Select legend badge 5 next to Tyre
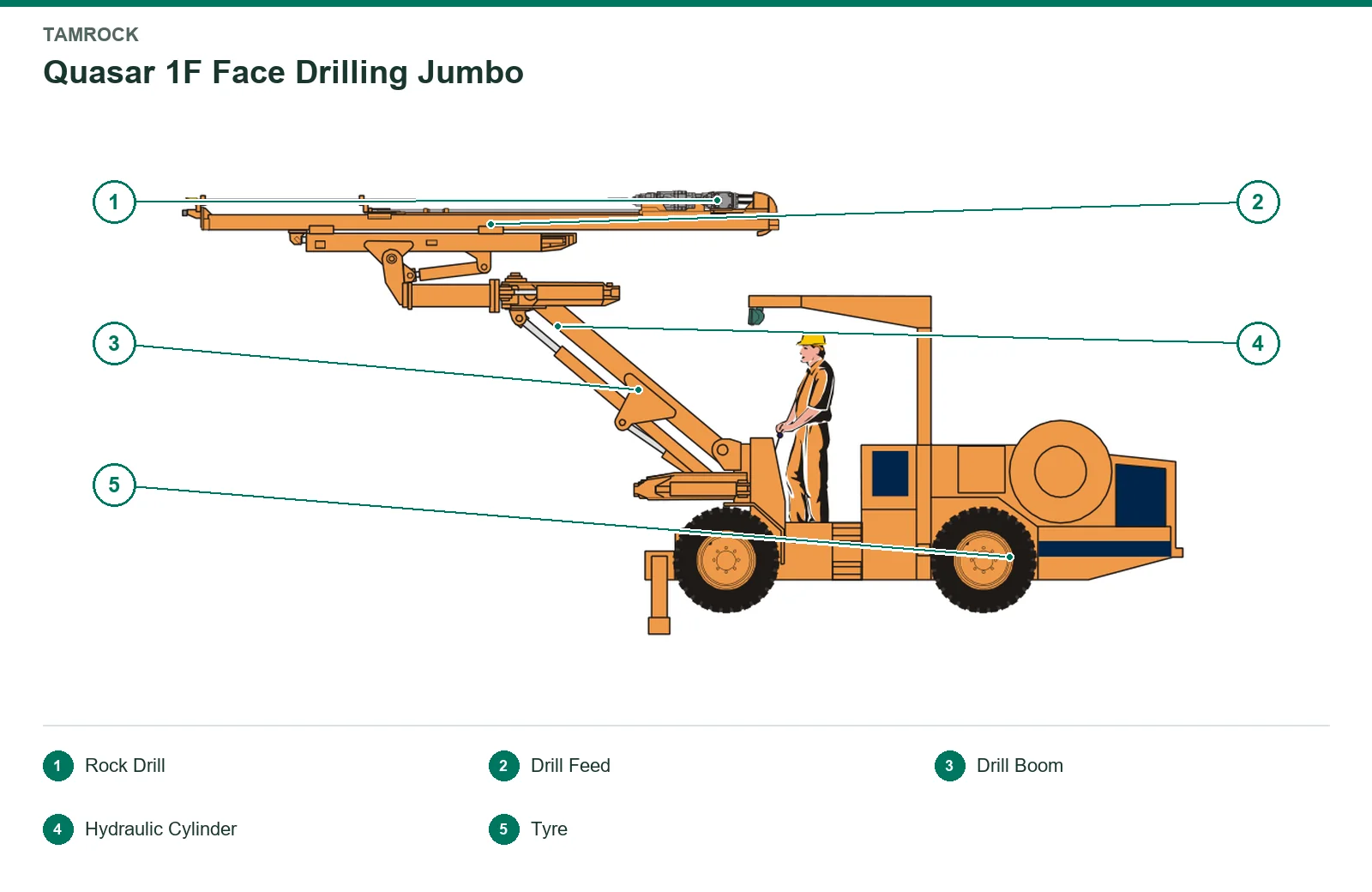 pyautogui.click(x=504, y=829)
